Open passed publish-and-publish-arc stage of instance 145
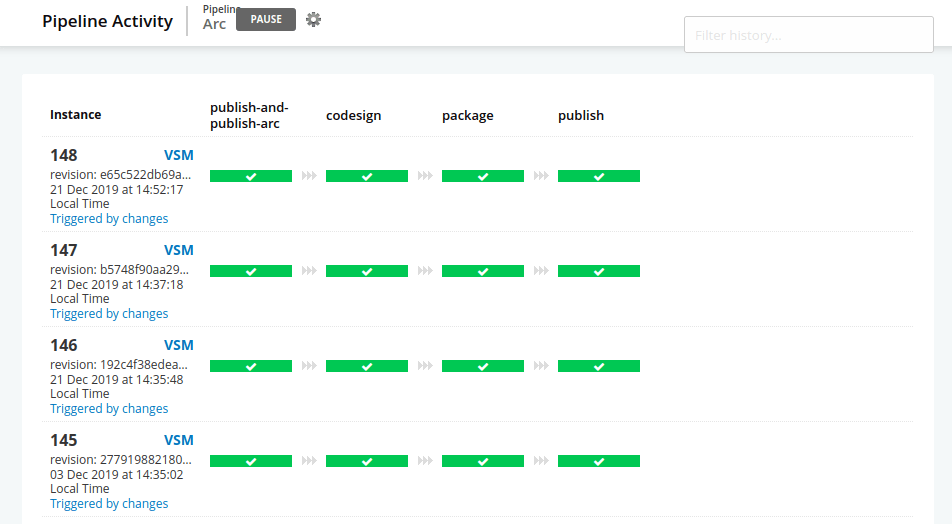This screenshot has width=952, height=524. tap(251, 461)
